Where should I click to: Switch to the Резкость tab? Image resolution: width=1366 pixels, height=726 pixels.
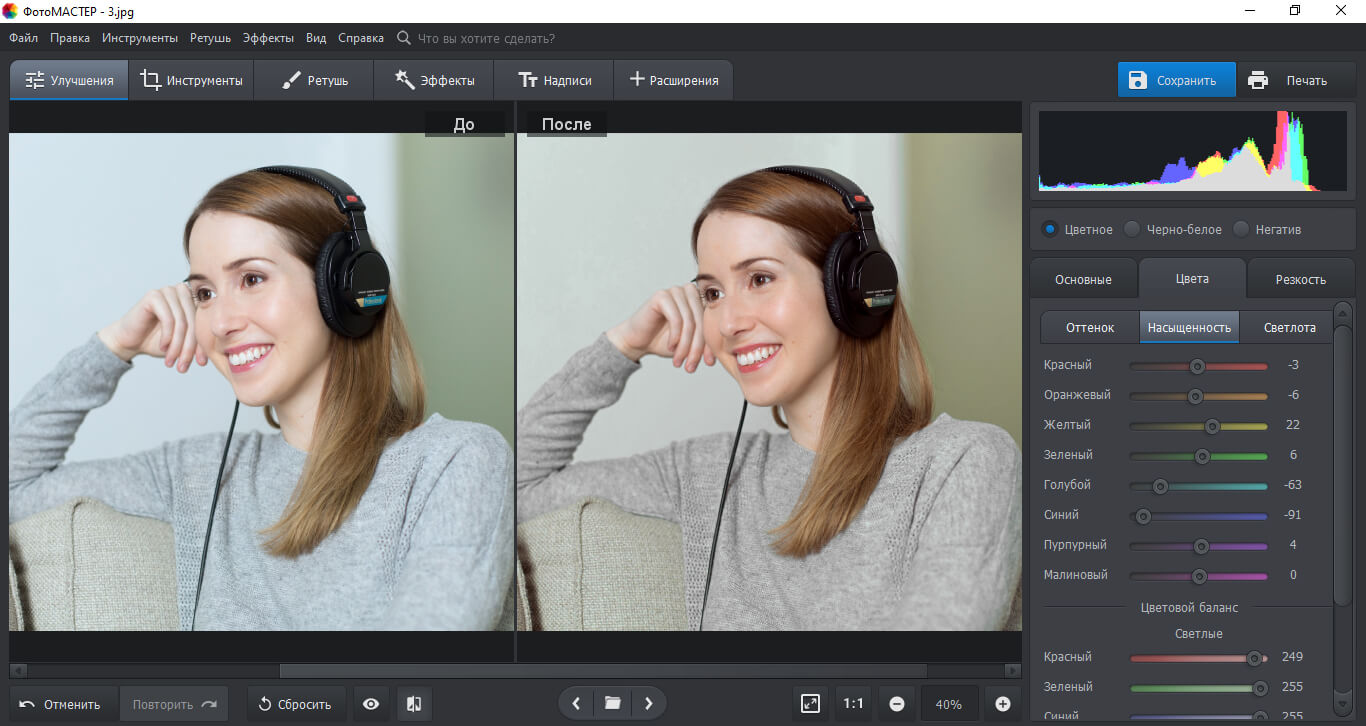click(1301, 279)
